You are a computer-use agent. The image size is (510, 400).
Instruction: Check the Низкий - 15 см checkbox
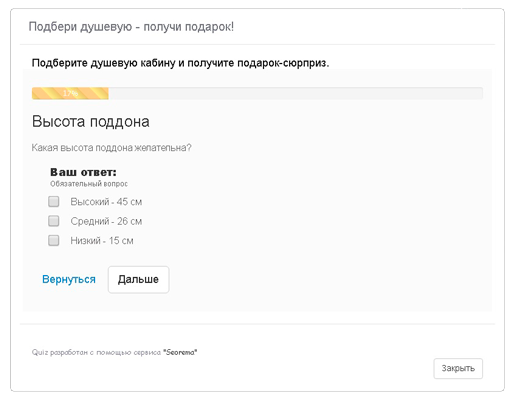point(54,240)
